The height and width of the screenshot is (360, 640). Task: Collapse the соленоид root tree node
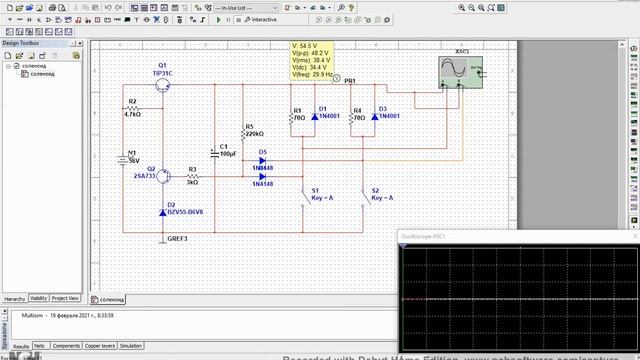(x=8, y=66)
